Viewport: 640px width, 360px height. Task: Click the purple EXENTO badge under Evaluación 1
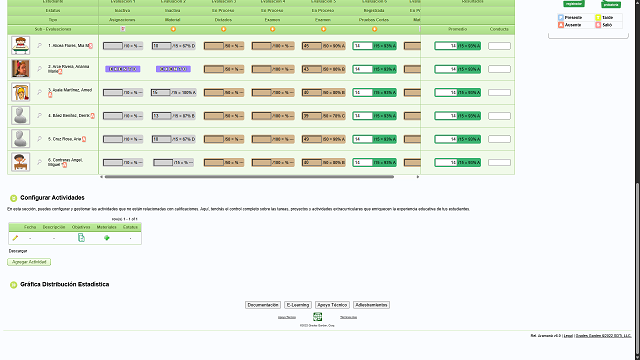(123, 69)
